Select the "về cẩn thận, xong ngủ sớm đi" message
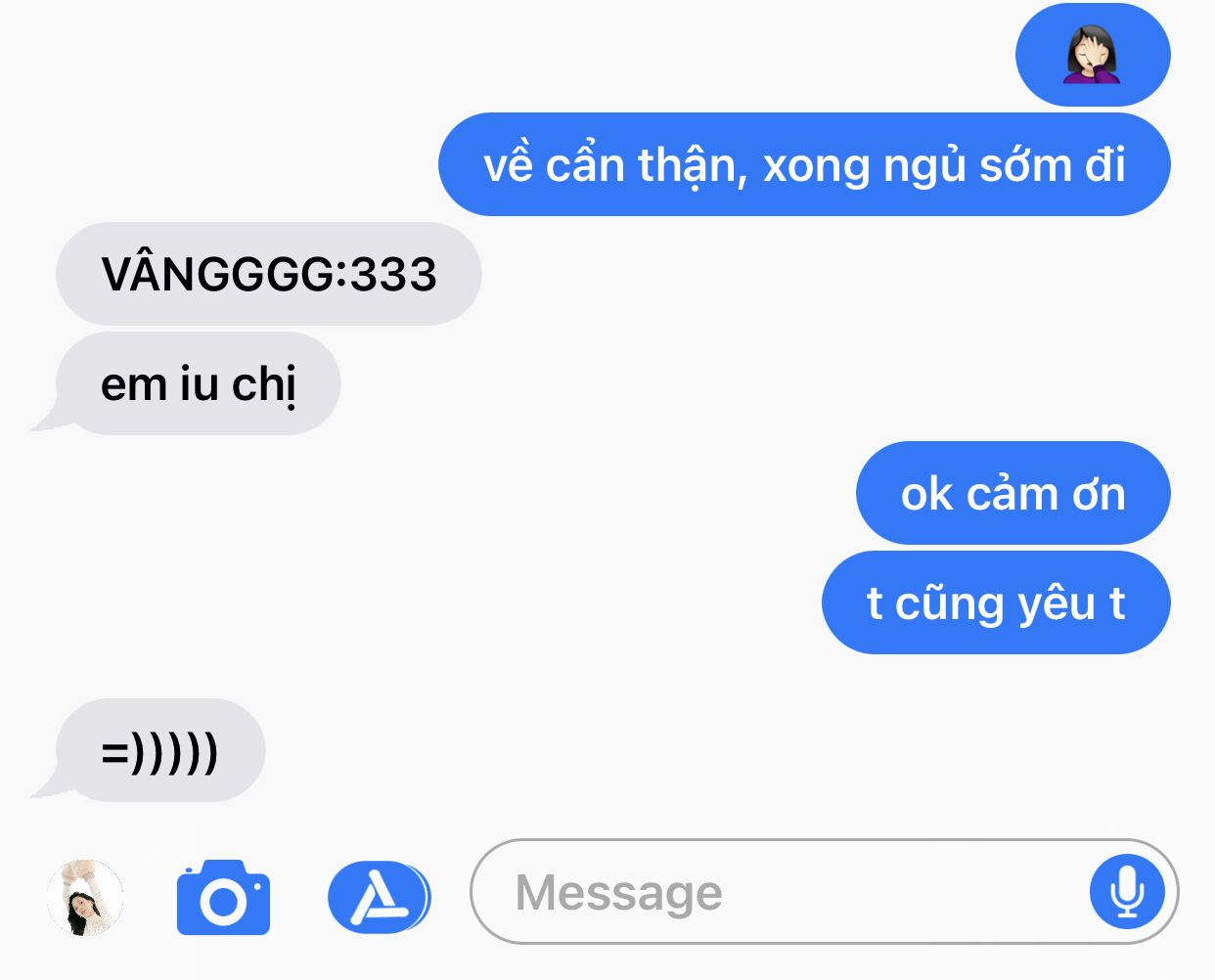1215x980 pixels. coord(804,164)
